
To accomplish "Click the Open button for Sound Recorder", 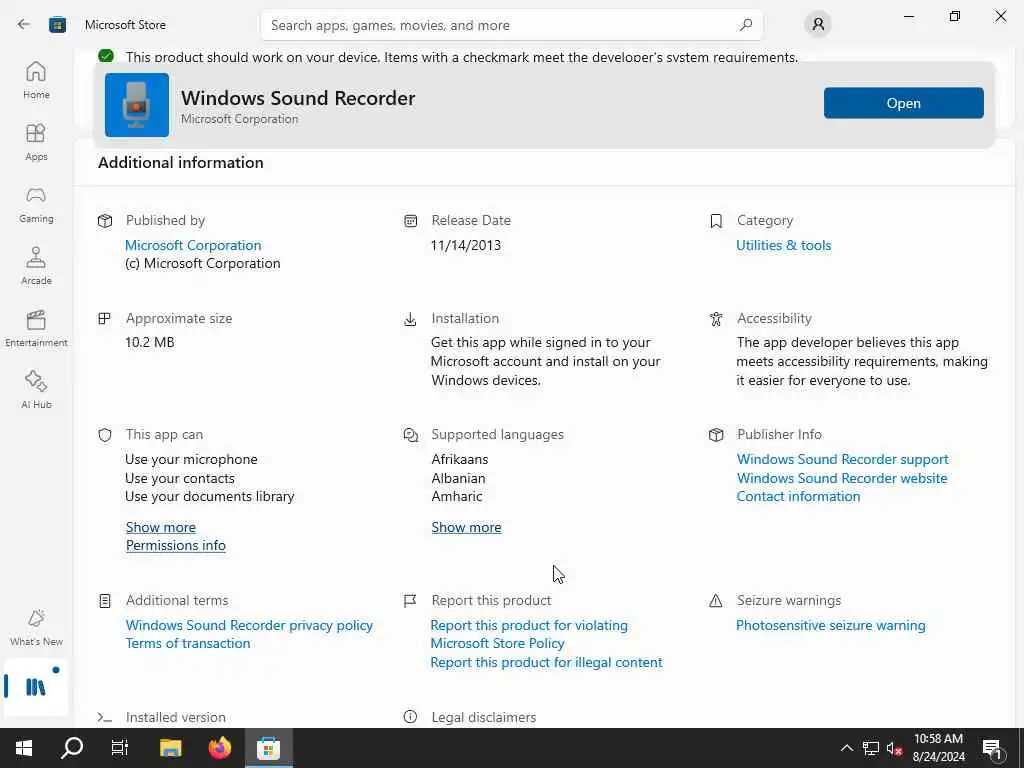I will point(903,103).
